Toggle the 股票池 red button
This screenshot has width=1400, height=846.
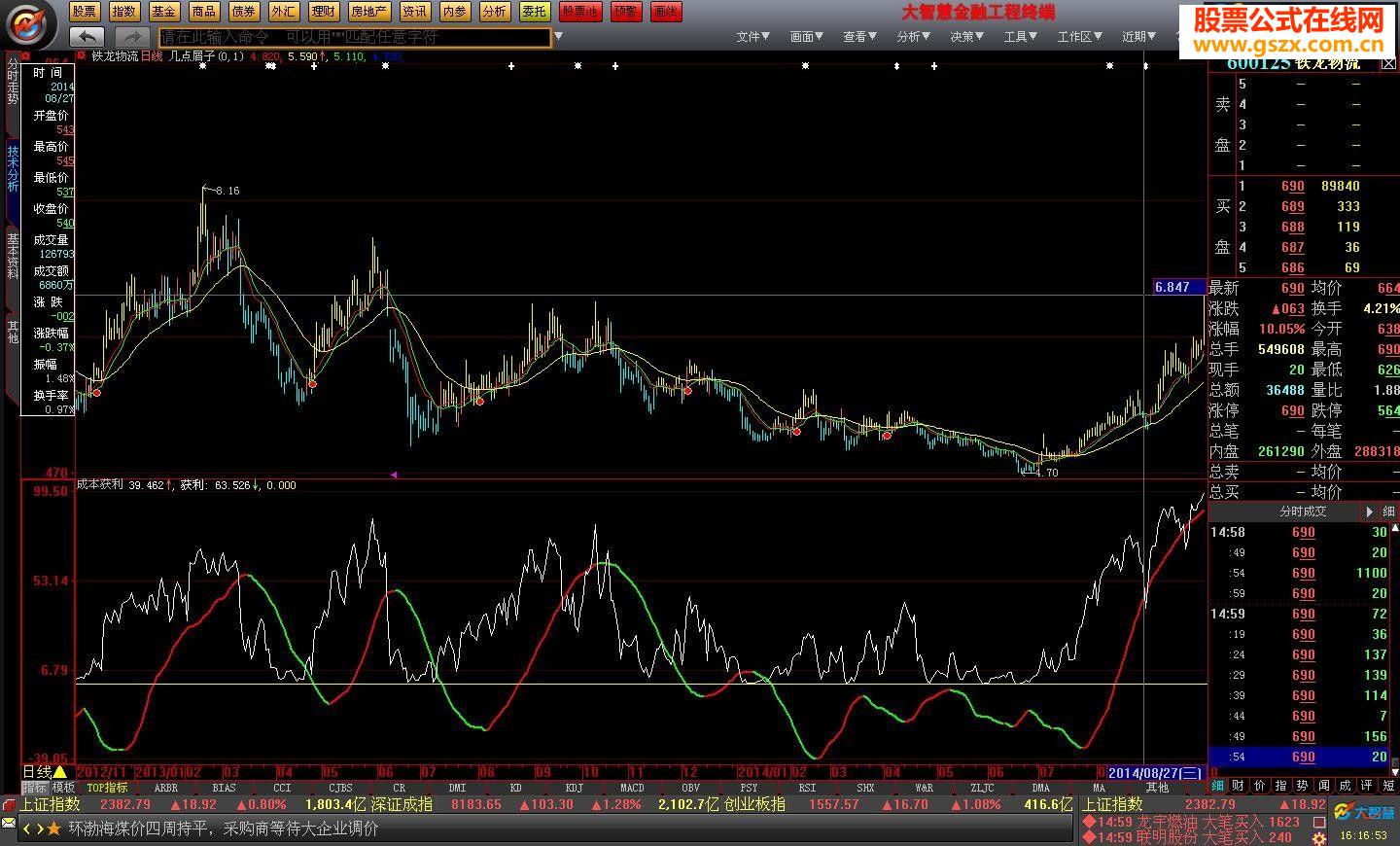(580, 12)
